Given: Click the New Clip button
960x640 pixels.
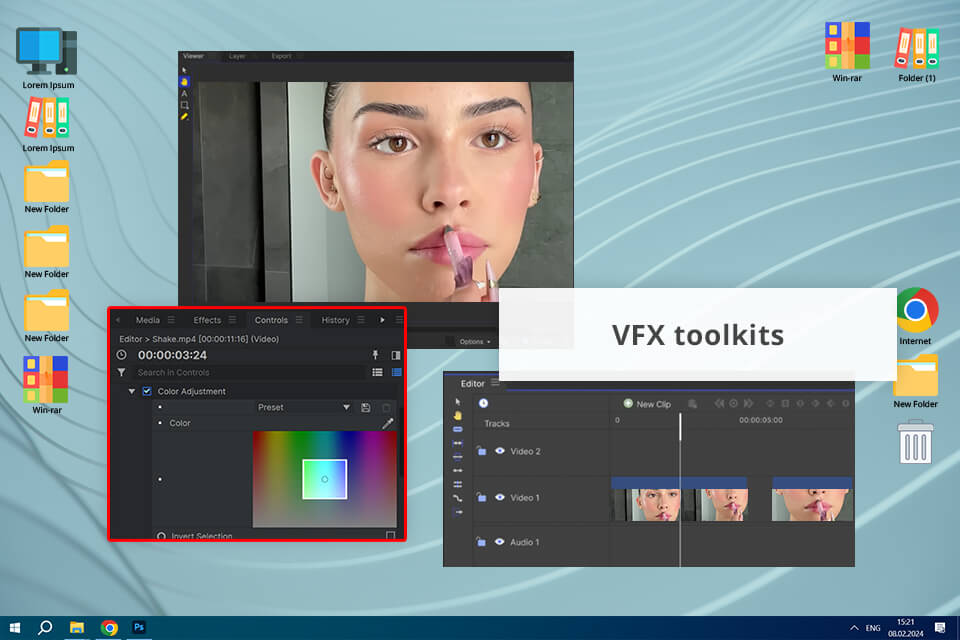Looking at the screenshot, I should (x=647, y=404).
